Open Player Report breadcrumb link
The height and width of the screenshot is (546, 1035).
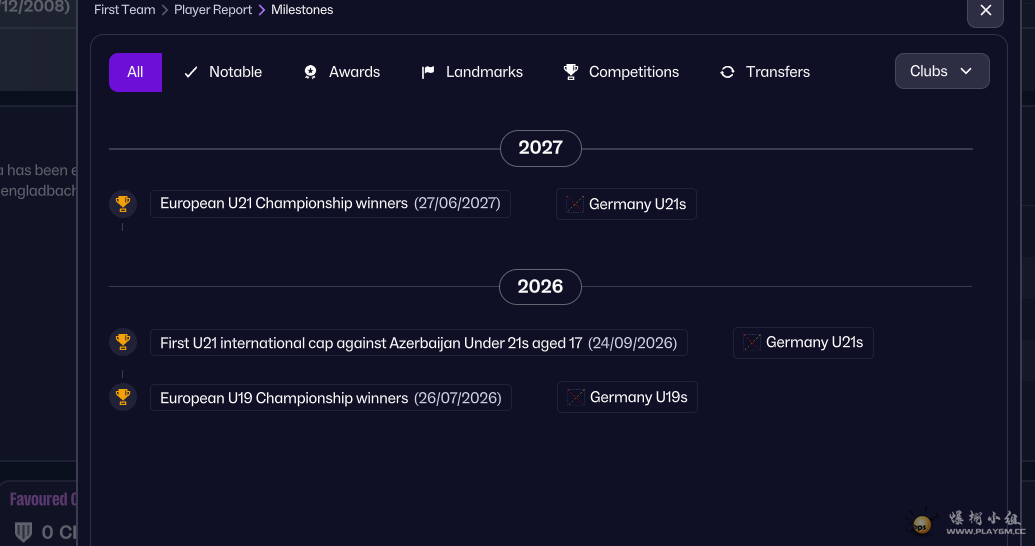coord(213,10)
